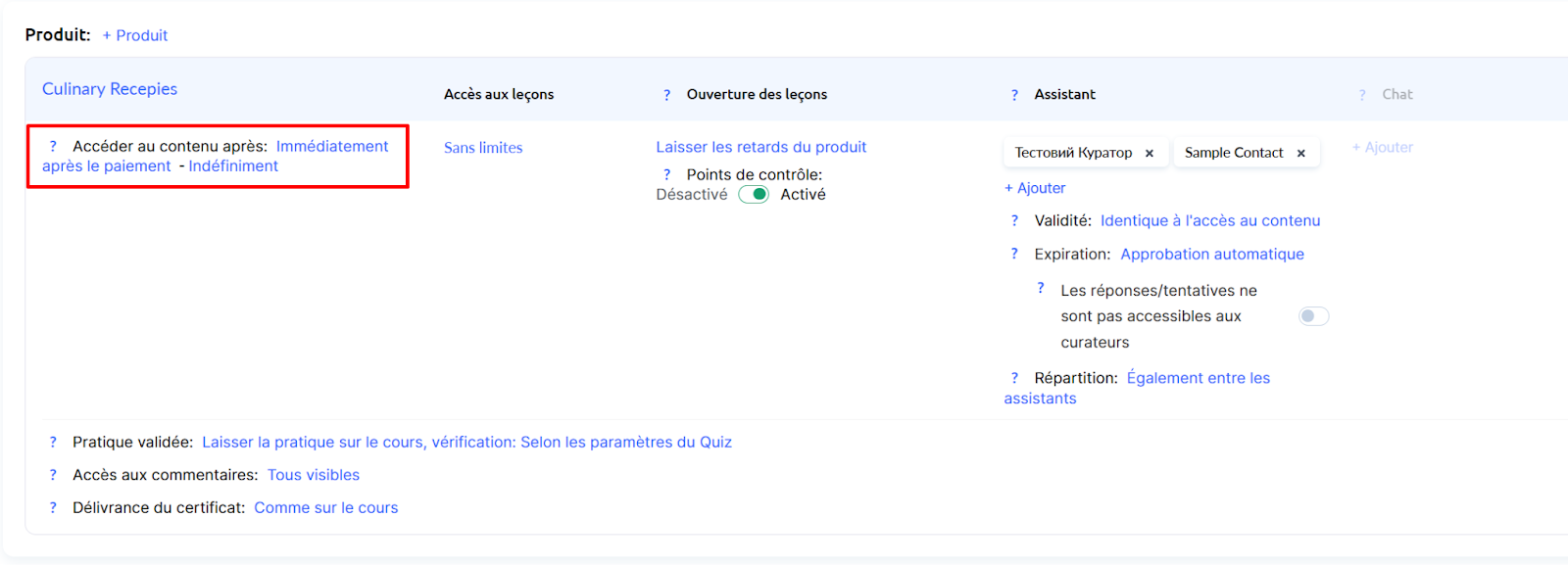The width and height of the screenshot is (1568, 565).
Task: Add a new product with + Produit
Action: [x=135, y=35]
